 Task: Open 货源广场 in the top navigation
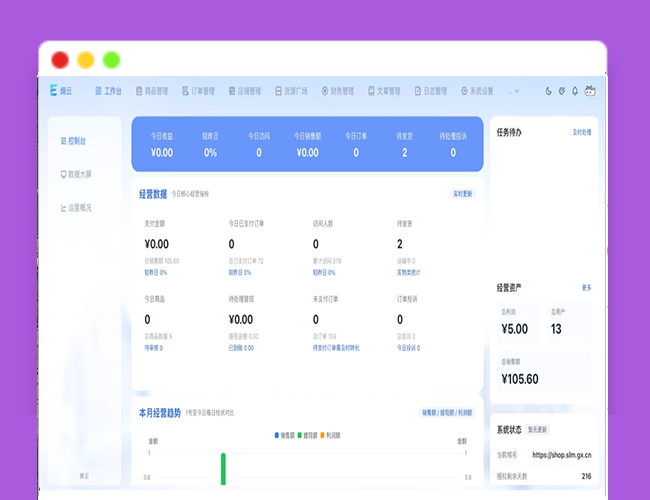pyautogui.click(x=291, y=91)
